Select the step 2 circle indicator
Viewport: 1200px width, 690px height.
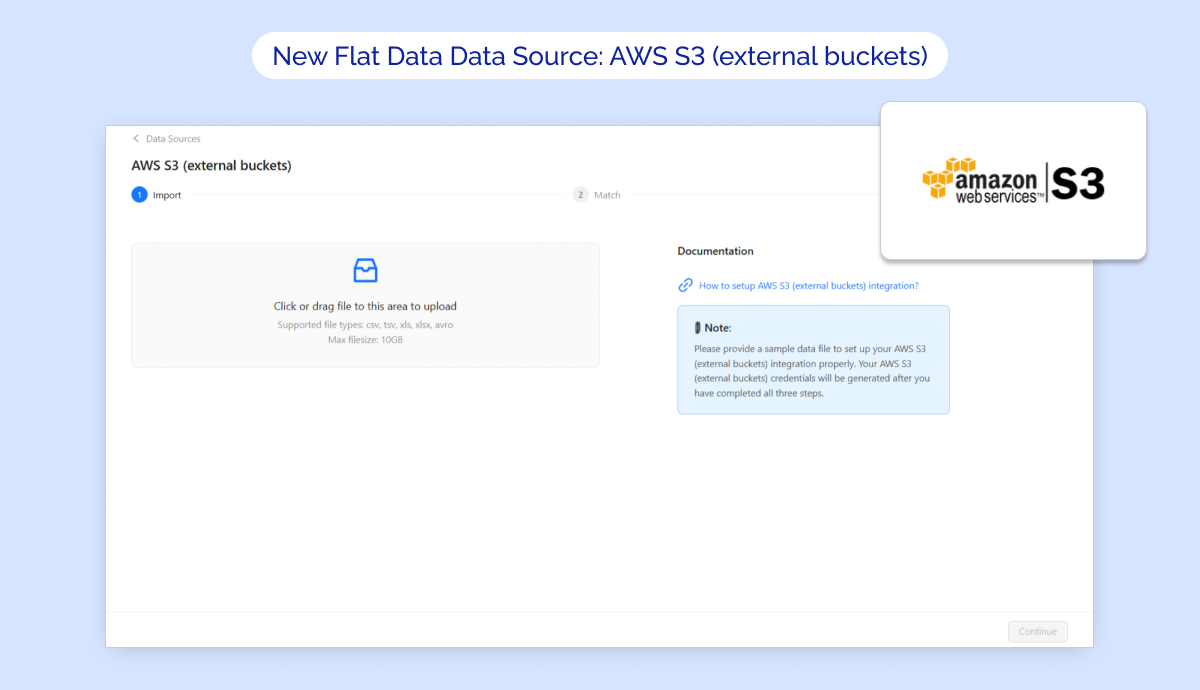pos(580,195)
